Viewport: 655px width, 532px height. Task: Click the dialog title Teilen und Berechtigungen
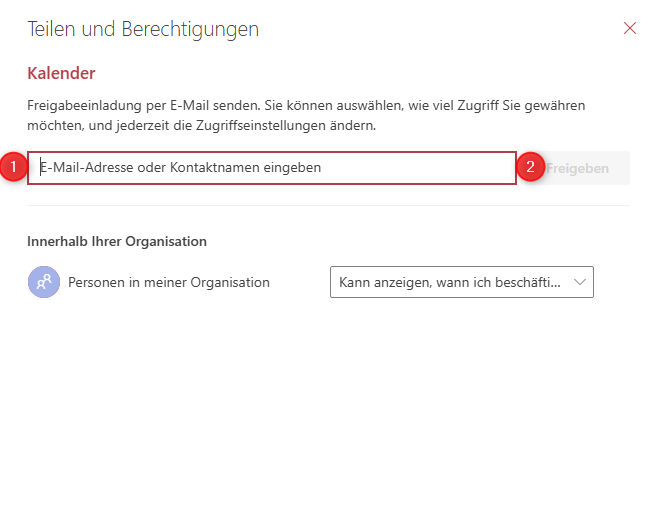pos(143,29)
